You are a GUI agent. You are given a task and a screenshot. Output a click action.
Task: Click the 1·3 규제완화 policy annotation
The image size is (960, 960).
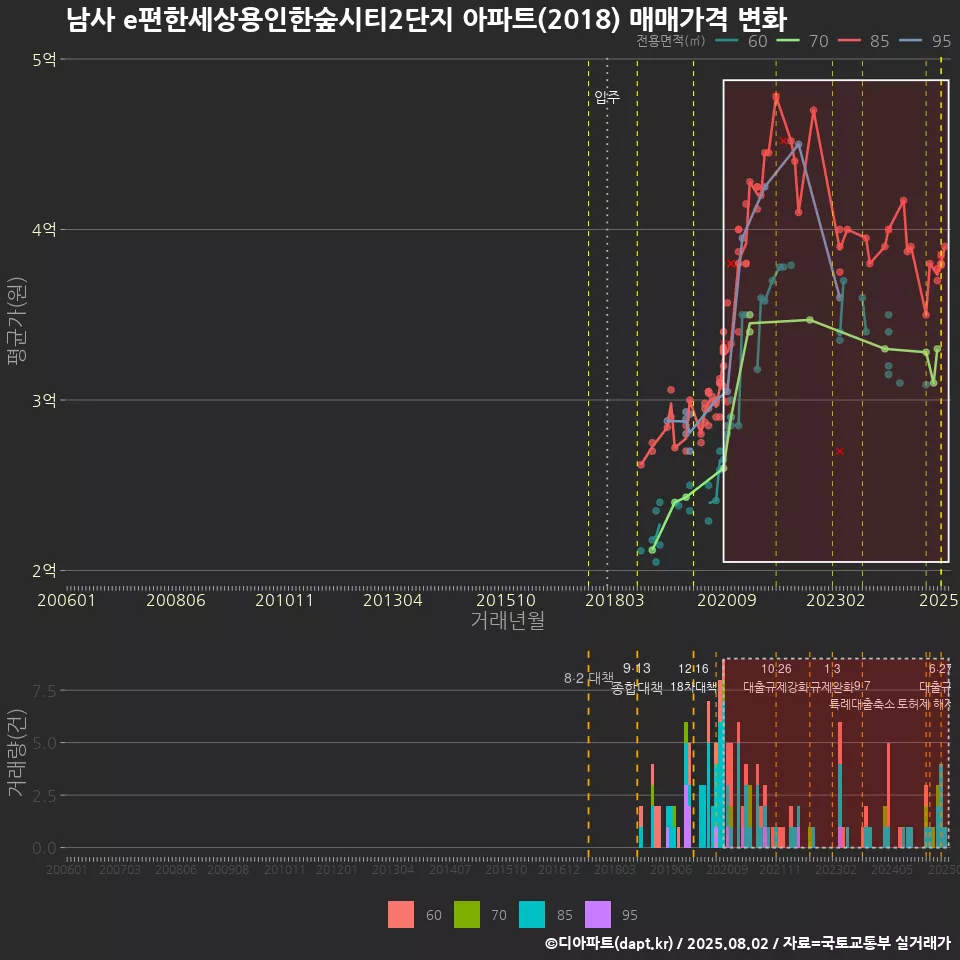coord(831,678)
